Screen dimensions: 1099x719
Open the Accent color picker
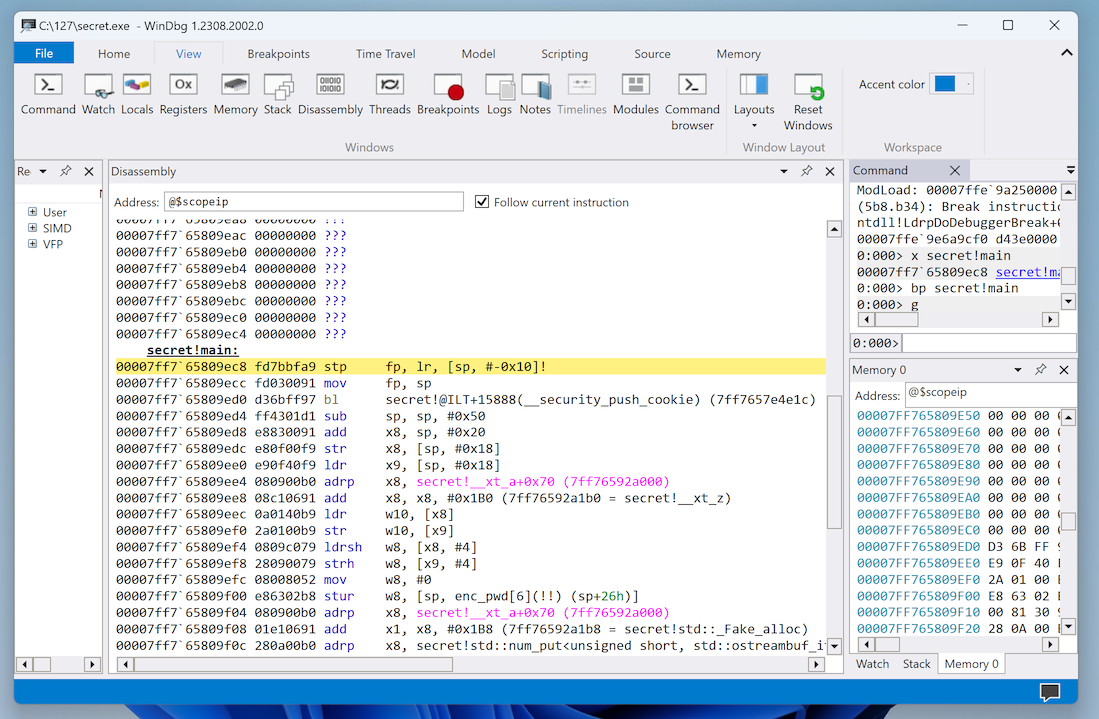[951, 84]
